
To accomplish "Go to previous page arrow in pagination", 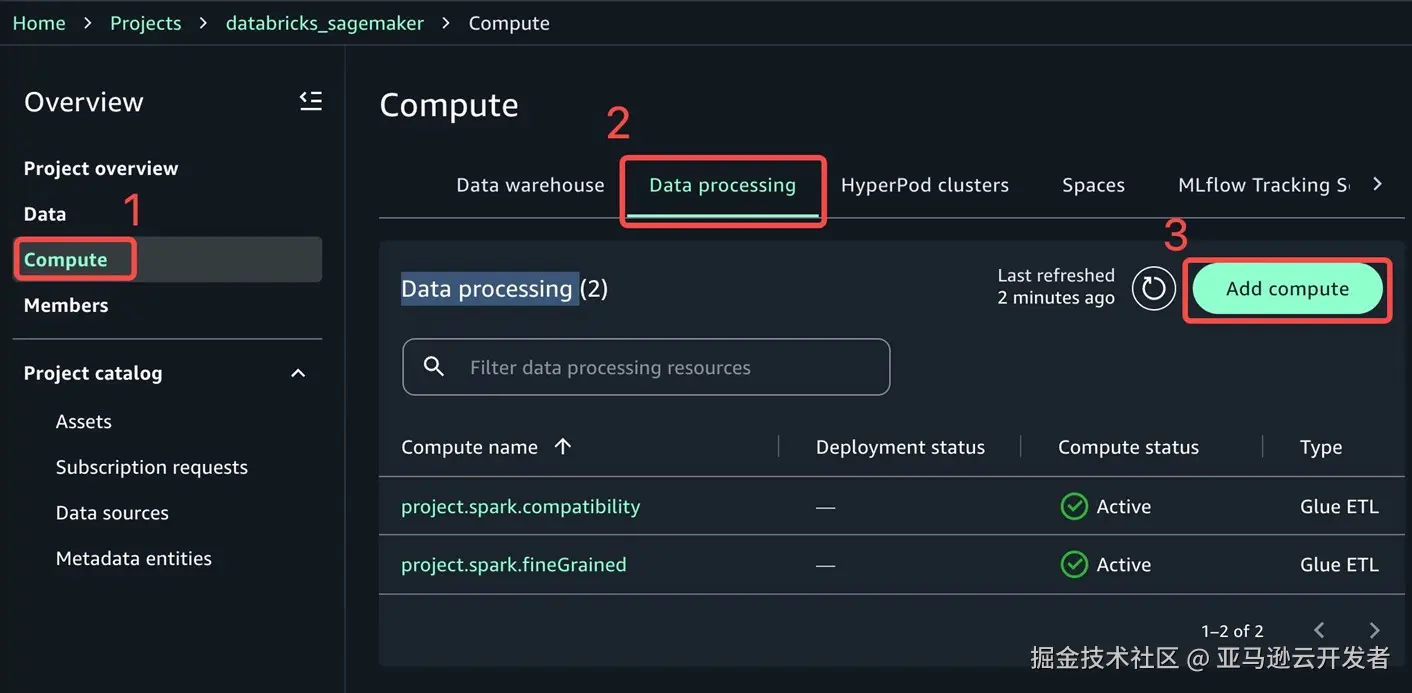I will point(1319,630).
